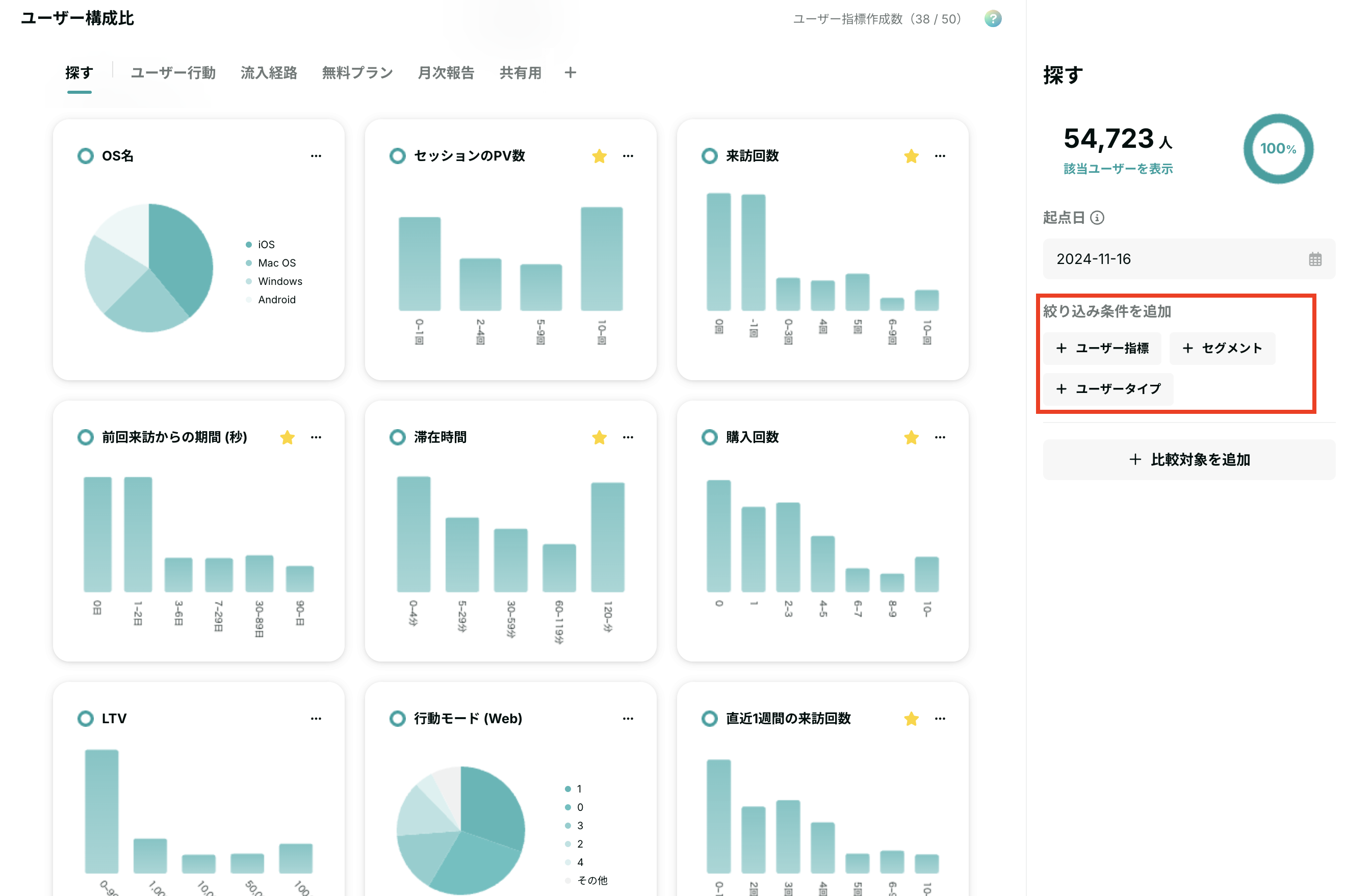This screenshot has height=896, width=1346.
Task: Click the Android legend entry
Action: 271,299
